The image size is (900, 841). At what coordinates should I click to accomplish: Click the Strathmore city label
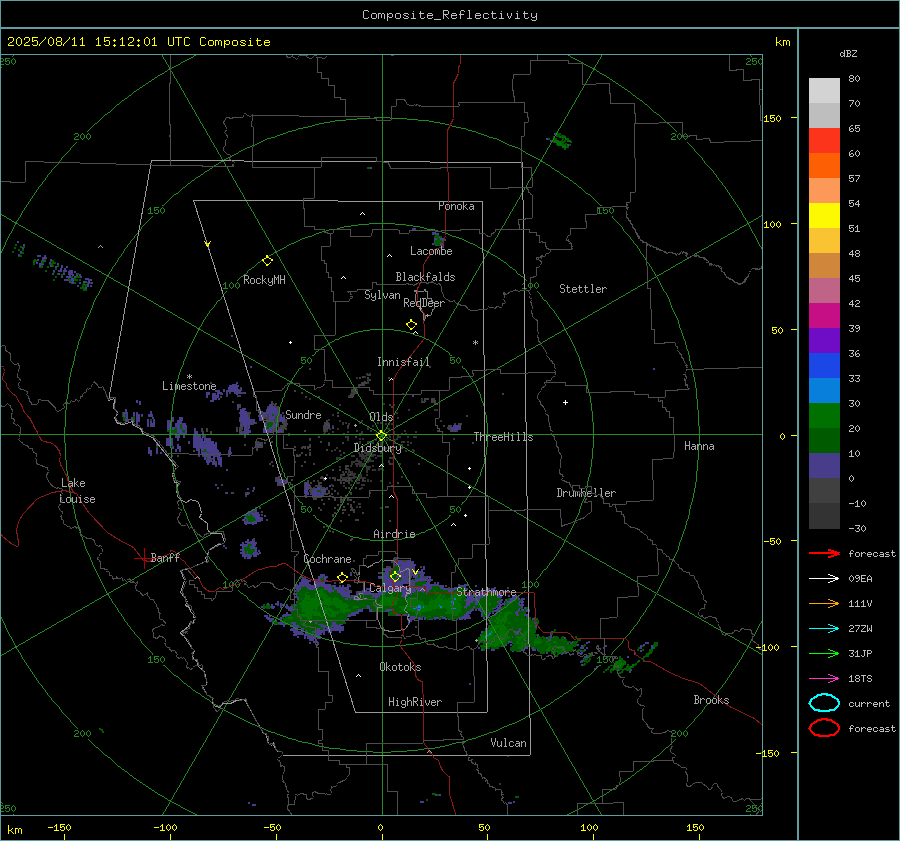[486, 592]
